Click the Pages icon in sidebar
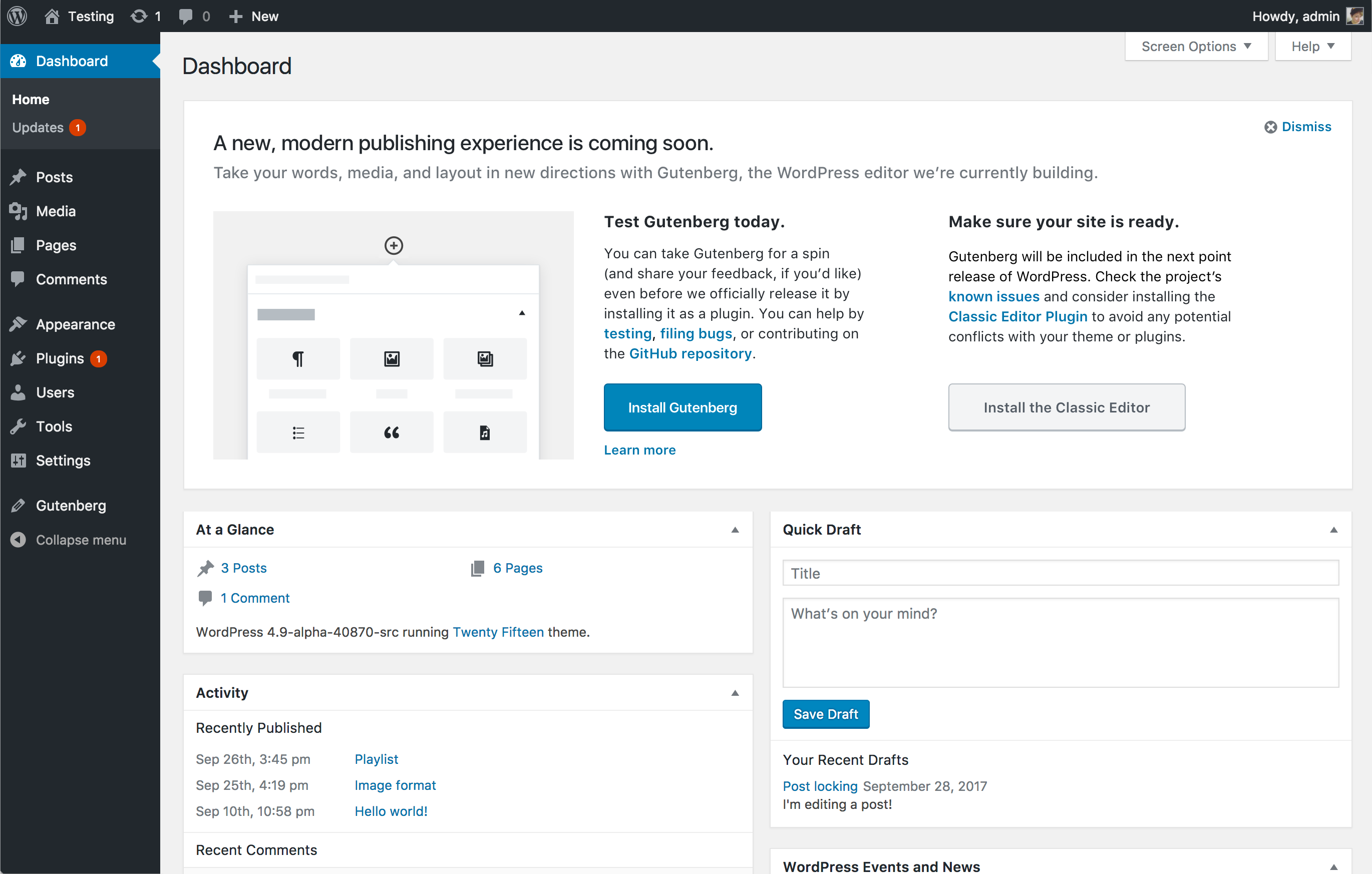1372x874 pixels. 18,245
